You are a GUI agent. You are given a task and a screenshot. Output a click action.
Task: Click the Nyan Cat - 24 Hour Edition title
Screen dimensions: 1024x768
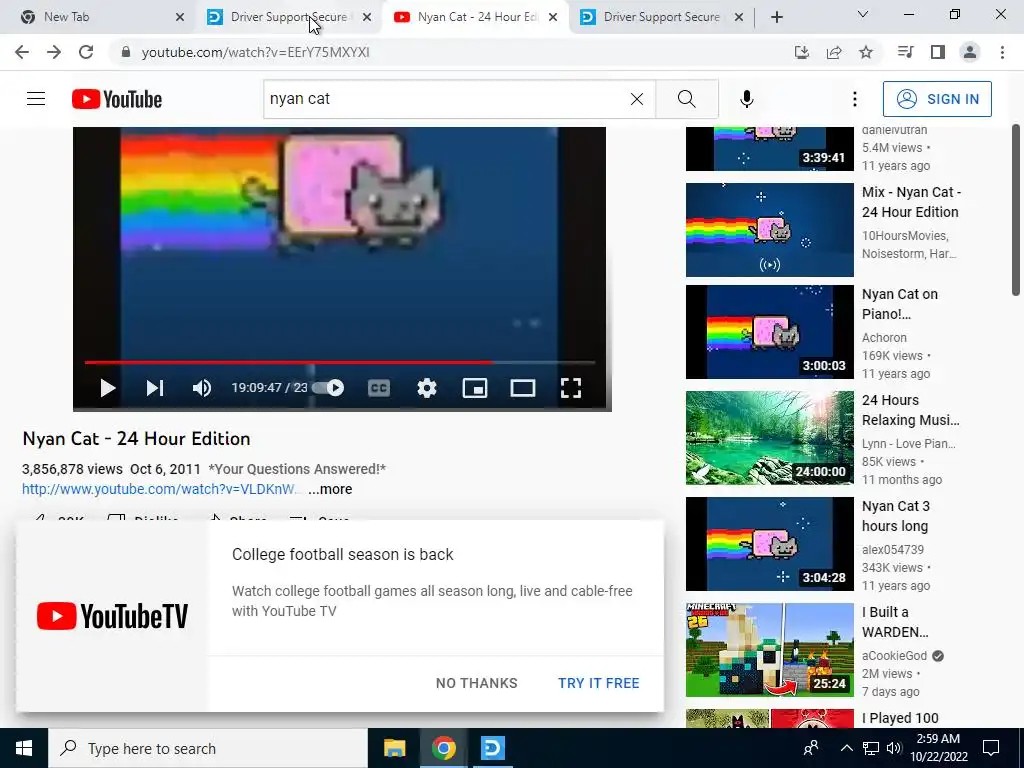(136, 439)
